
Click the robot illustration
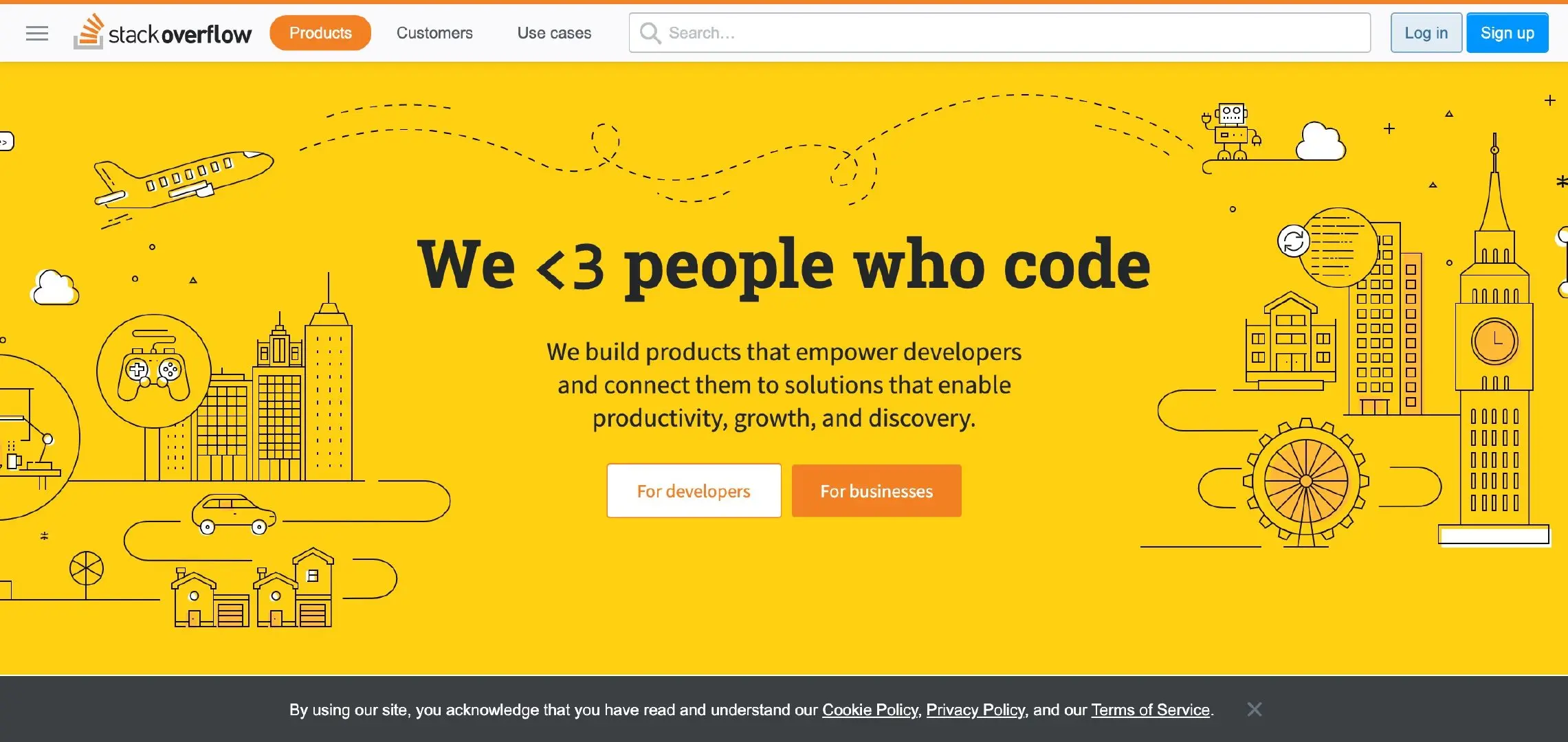pyautogui.click(x=1232, y=132)
